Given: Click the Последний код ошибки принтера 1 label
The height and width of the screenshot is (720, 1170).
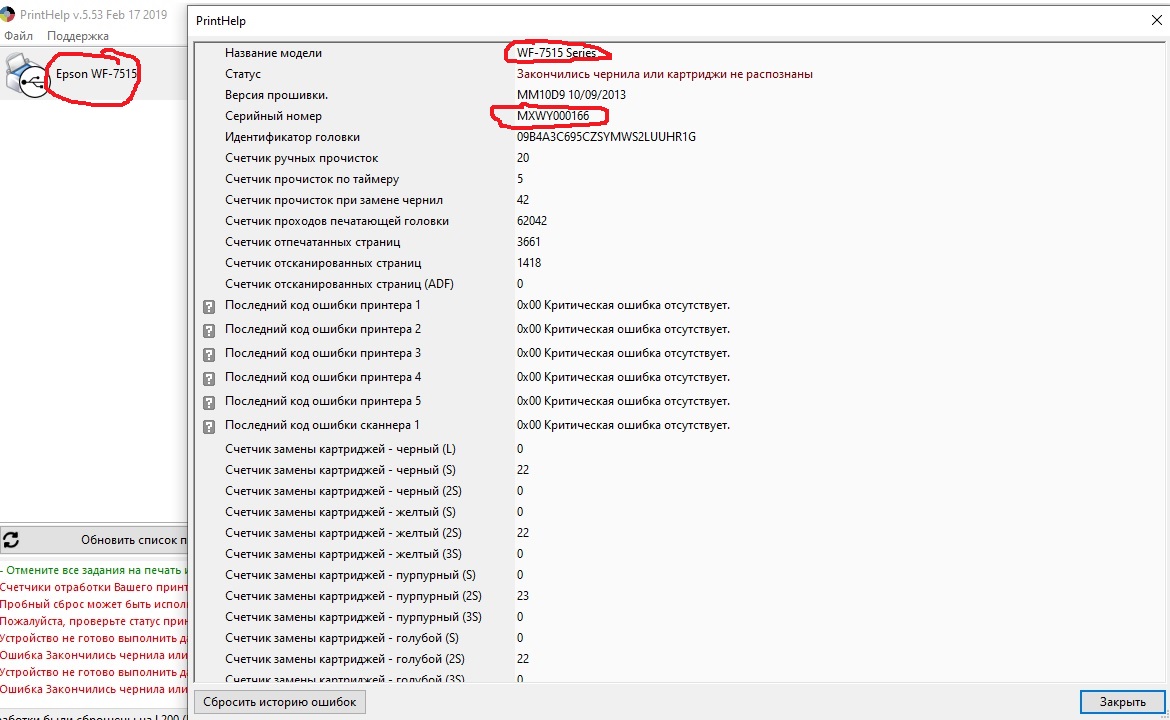Looking at the screenshot, I should (x=322, y=305).
